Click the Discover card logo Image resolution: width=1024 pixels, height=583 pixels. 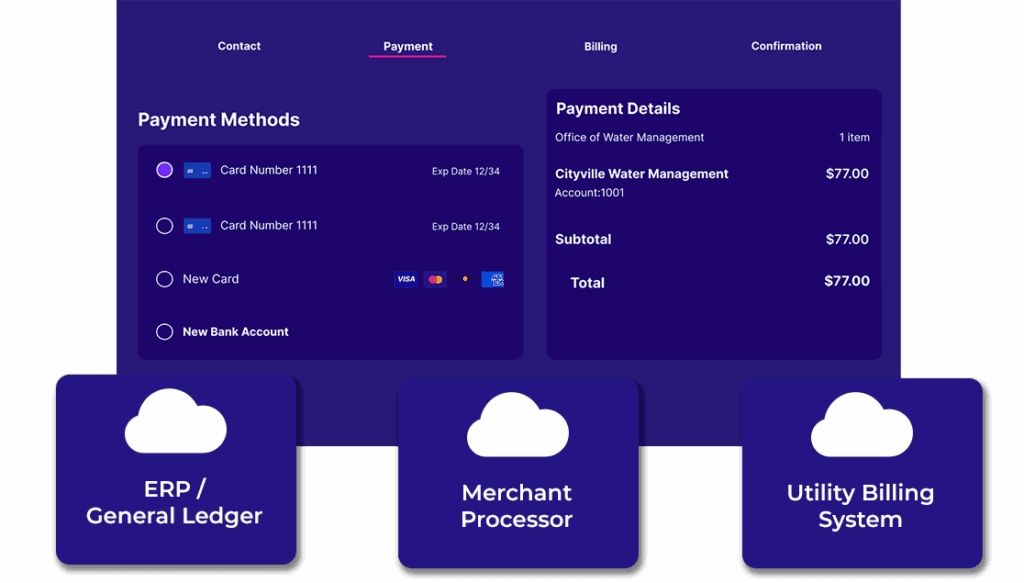point(464,280)
